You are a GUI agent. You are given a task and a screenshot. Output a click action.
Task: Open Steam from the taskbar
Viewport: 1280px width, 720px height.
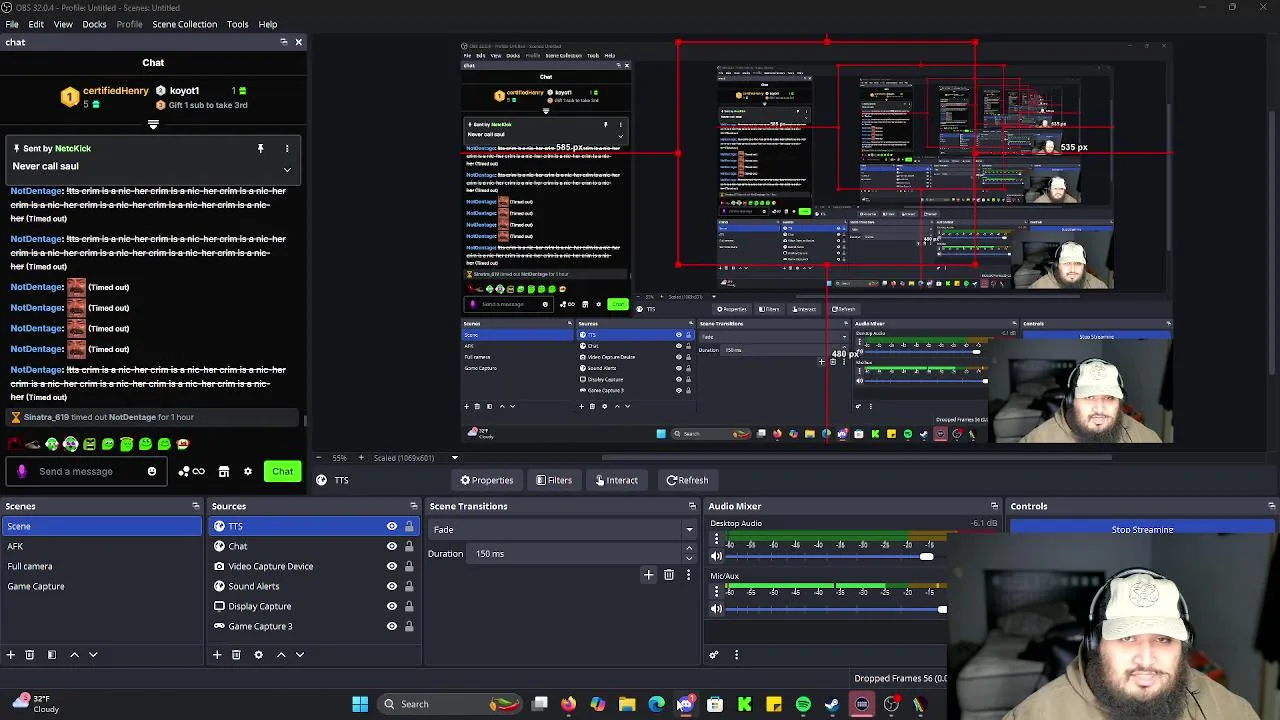(832, 704)
